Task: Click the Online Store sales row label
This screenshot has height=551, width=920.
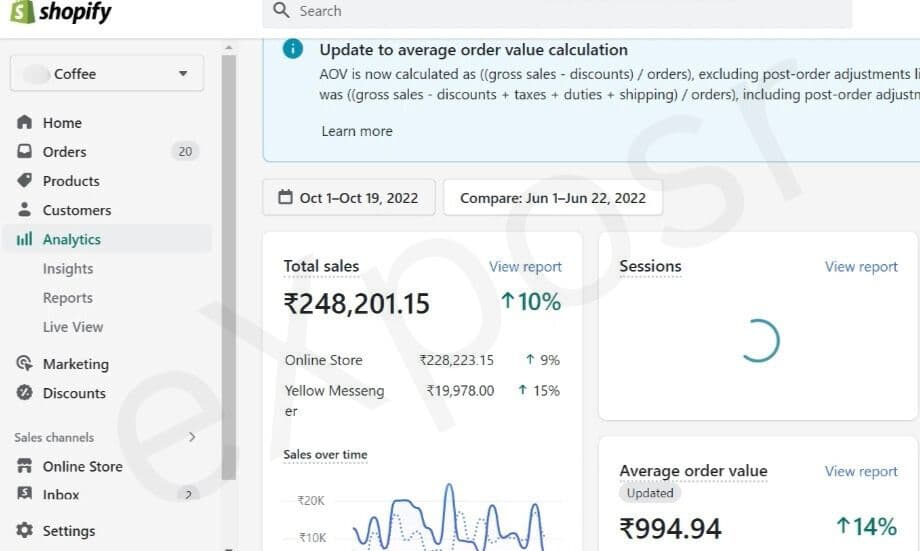Action: 324,360
